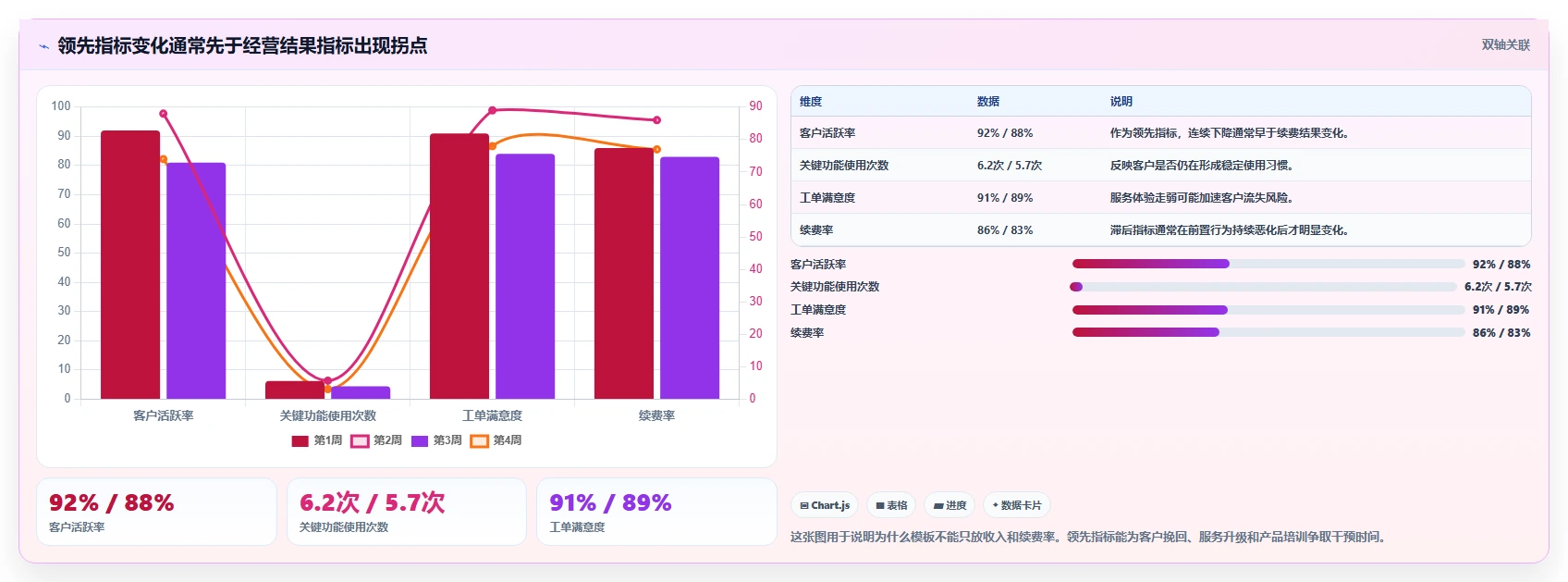Select the 客户活跃率 table row cell
1568x582 pixels.
pos(827,133)
